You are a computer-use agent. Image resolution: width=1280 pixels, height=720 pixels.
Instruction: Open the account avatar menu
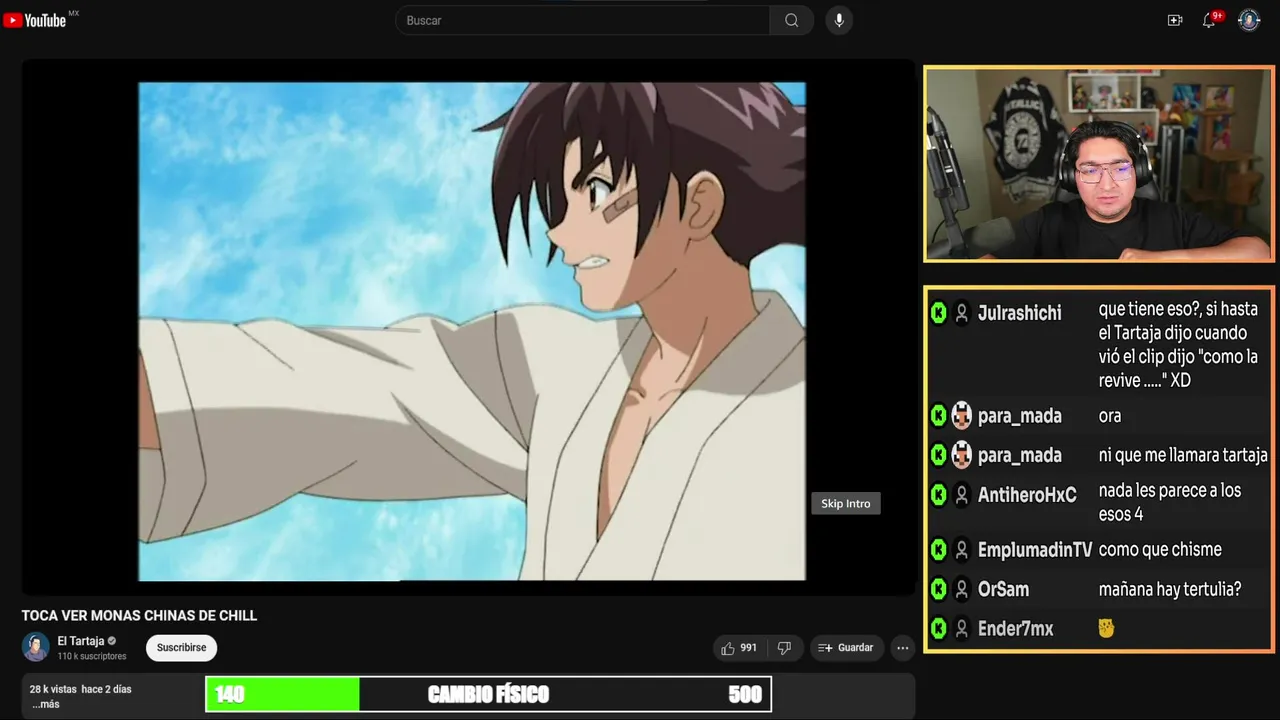tap(1249, 20)
